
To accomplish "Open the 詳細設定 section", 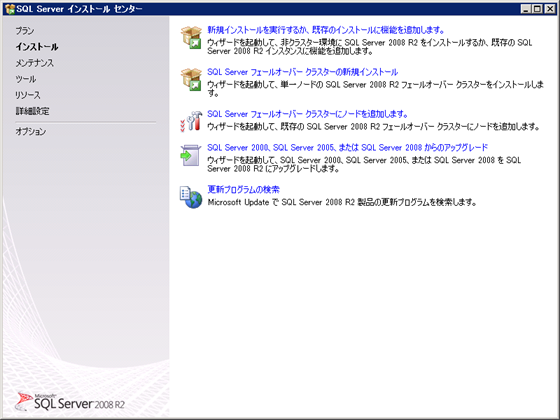I will pos(32,111).
